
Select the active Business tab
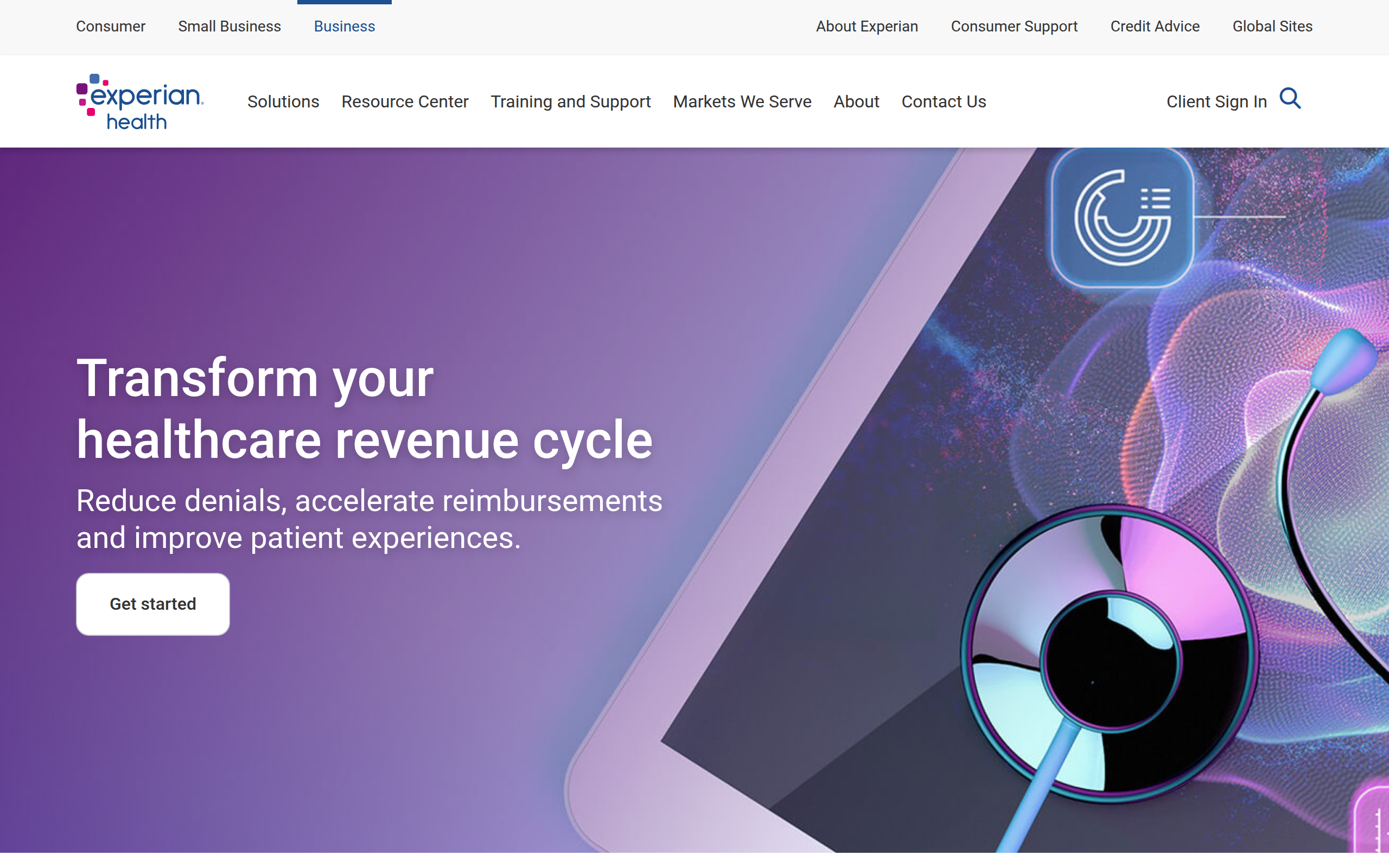coord(344,27)
